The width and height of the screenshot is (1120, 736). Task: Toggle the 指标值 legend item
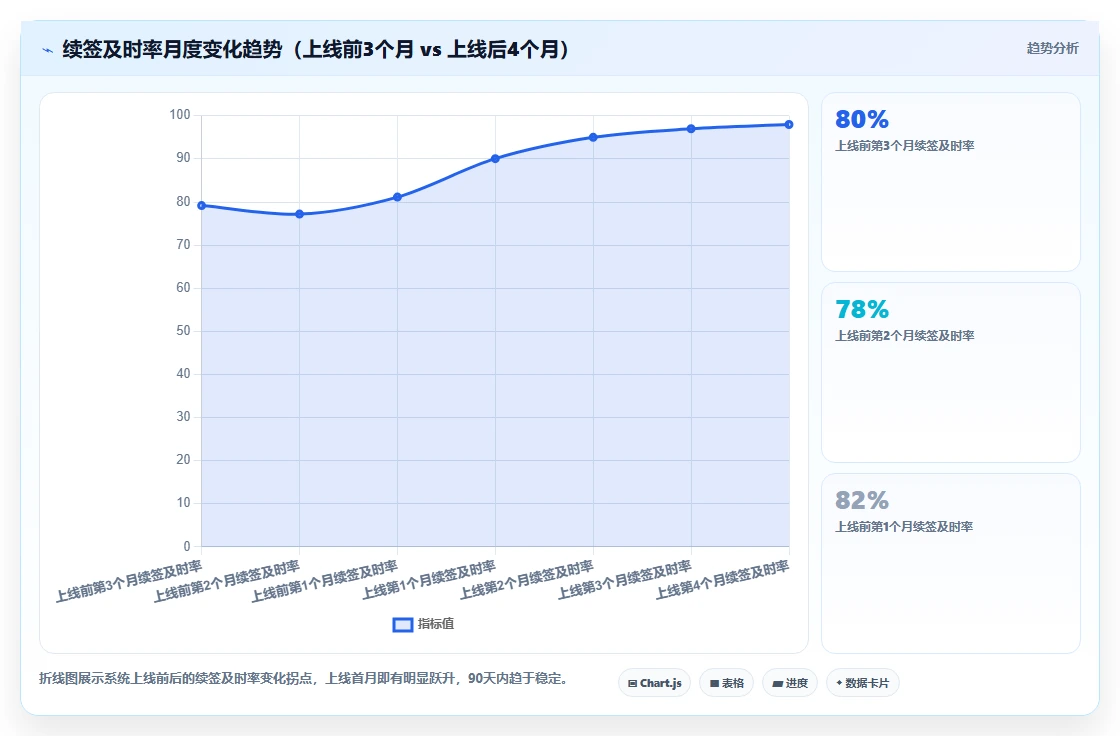(x=424, y=624)
